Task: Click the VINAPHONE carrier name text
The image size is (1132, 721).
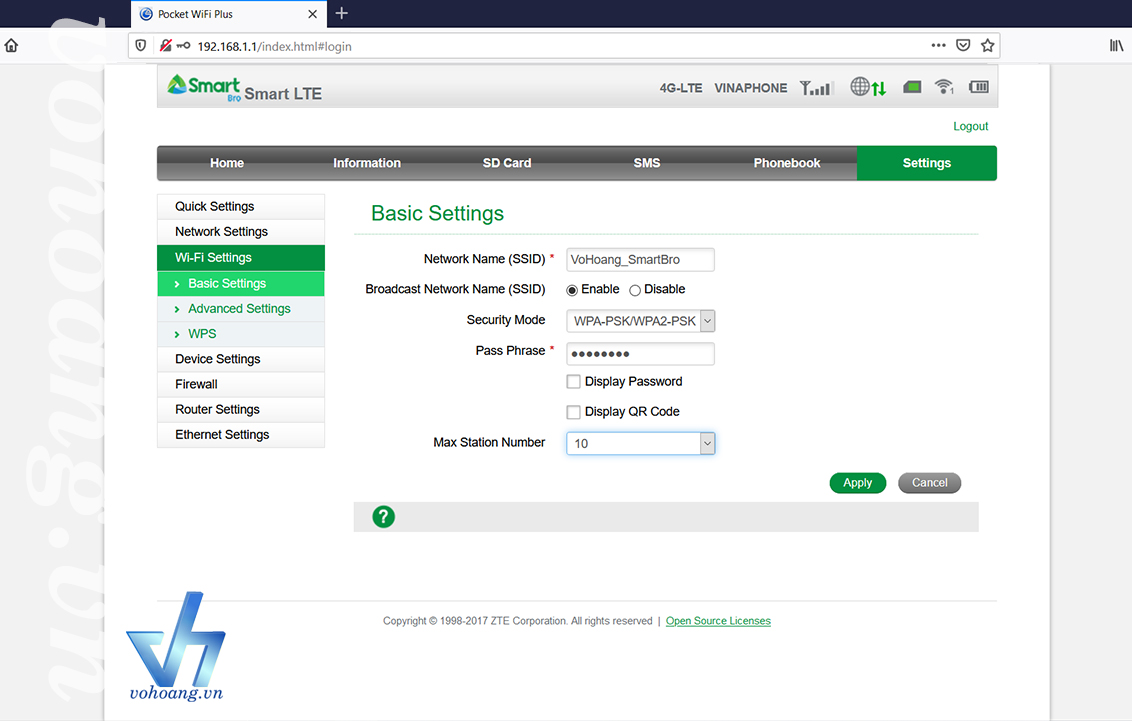Action: pos(751,88)
